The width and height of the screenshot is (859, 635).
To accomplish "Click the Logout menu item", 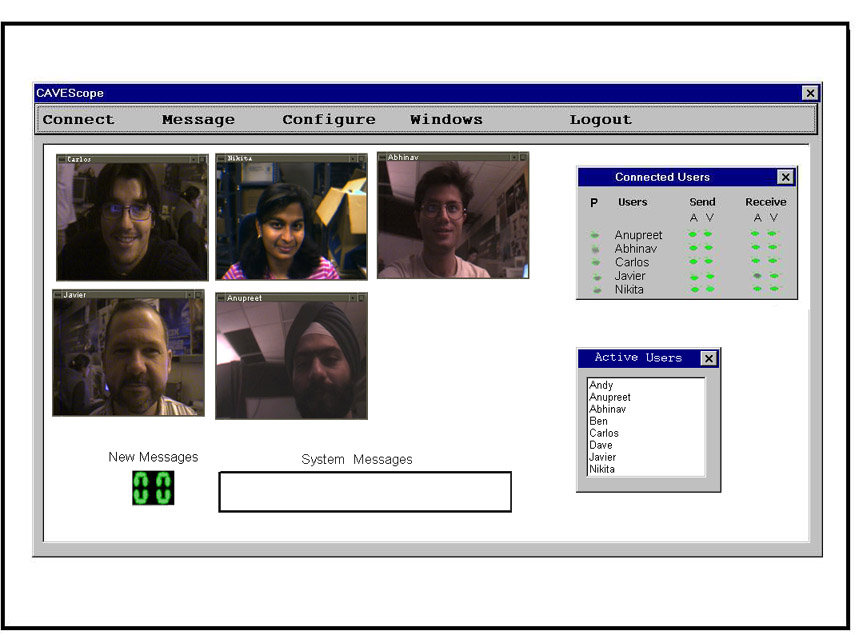I will [600, 119].
